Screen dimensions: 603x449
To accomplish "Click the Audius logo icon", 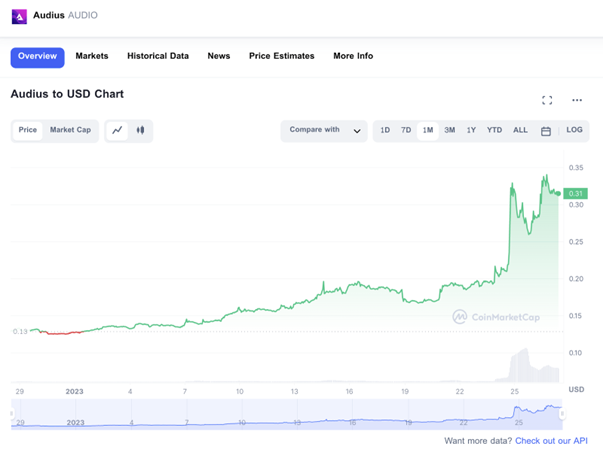I will [x=19, y=17].
